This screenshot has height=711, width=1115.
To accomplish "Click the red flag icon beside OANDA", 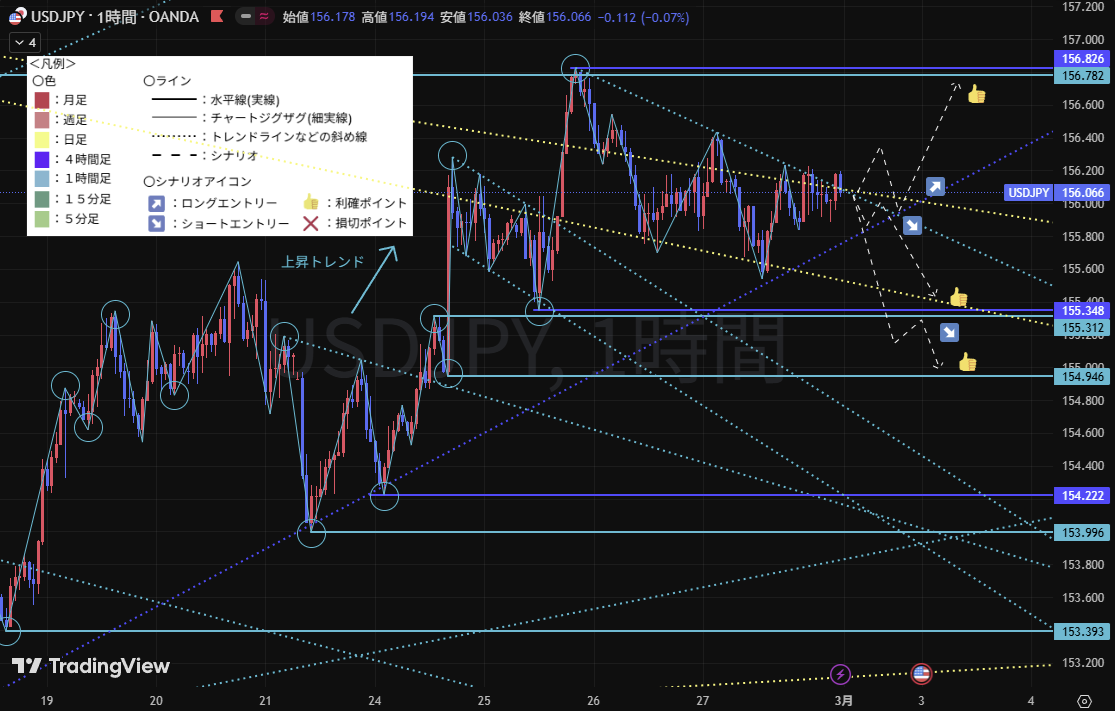I will tap(217, 16).
